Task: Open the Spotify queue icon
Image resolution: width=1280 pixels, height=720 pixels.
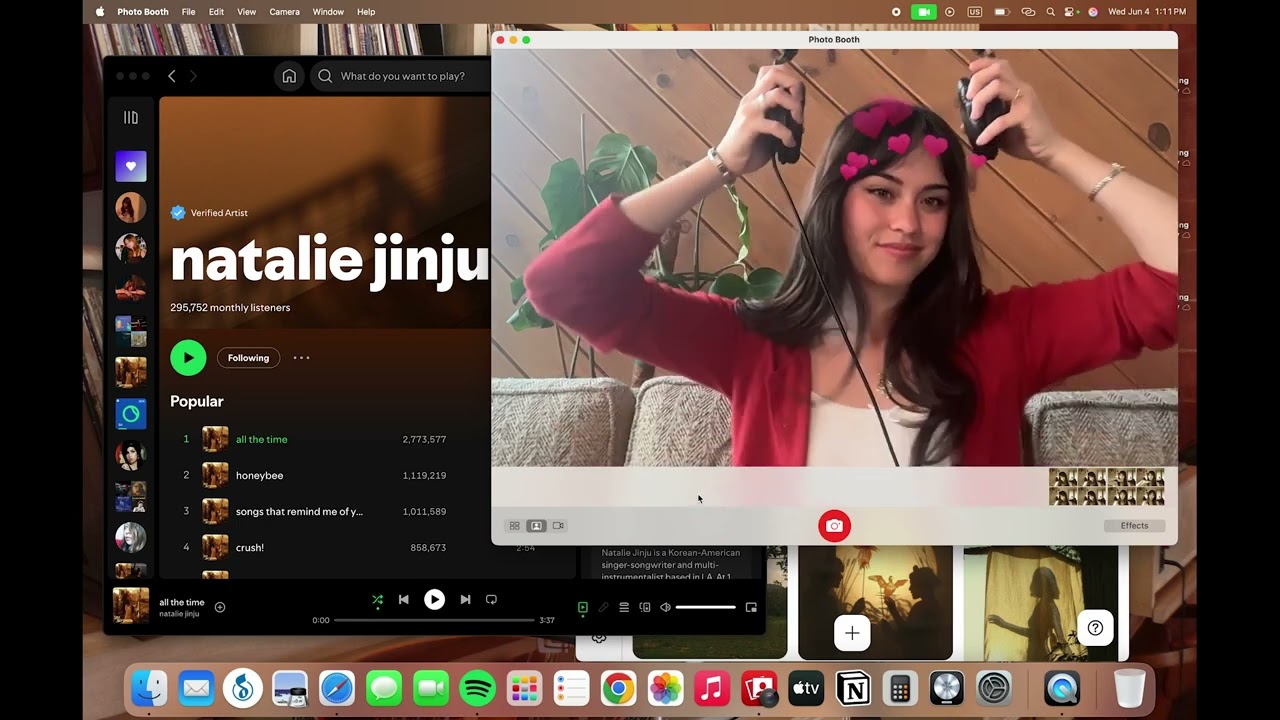Action: pos(624,607)
